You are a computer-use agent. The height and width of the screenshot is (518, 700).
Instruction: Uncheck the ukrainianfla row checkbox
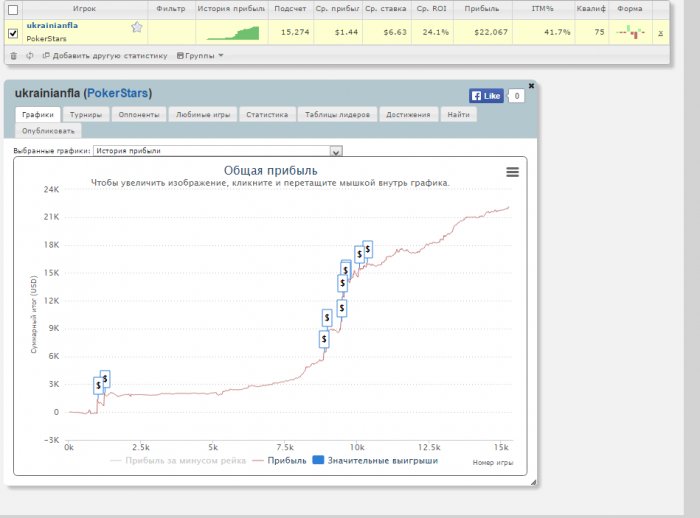click(x=13, y=33)
